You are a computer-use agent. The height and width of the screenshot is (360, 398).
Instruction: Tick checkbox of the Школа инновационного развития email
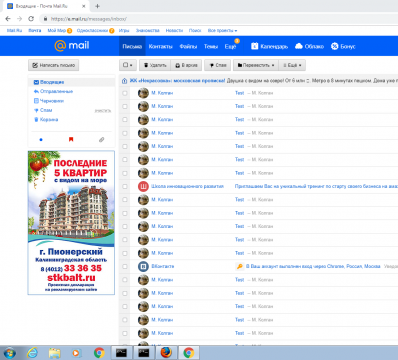(125, 186)
